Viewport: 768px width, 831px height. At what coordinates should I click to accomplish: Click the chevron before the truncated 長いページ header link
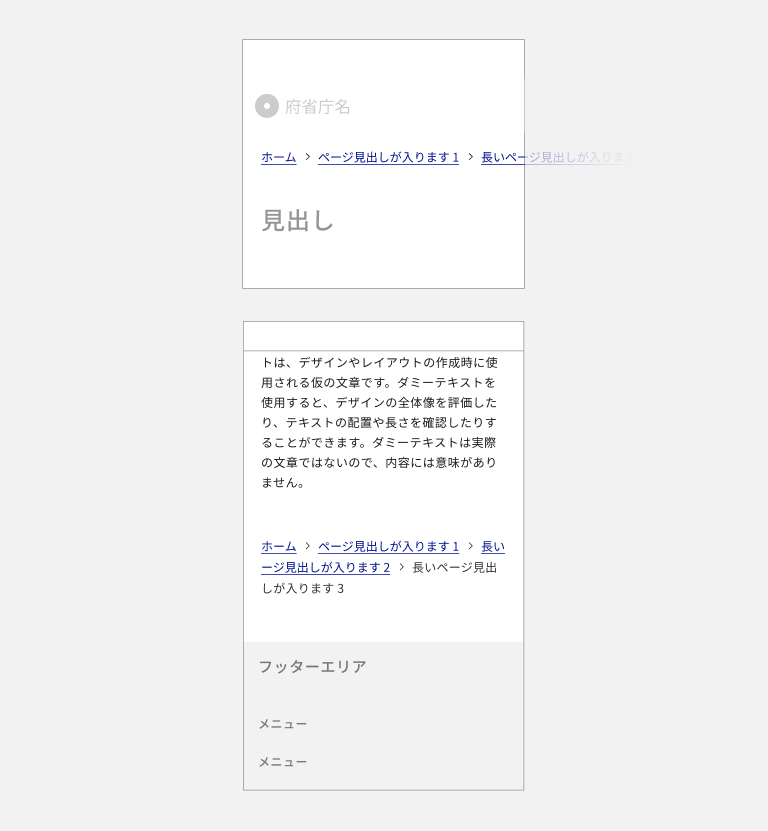pyautogui.click(x=471, y=157)
